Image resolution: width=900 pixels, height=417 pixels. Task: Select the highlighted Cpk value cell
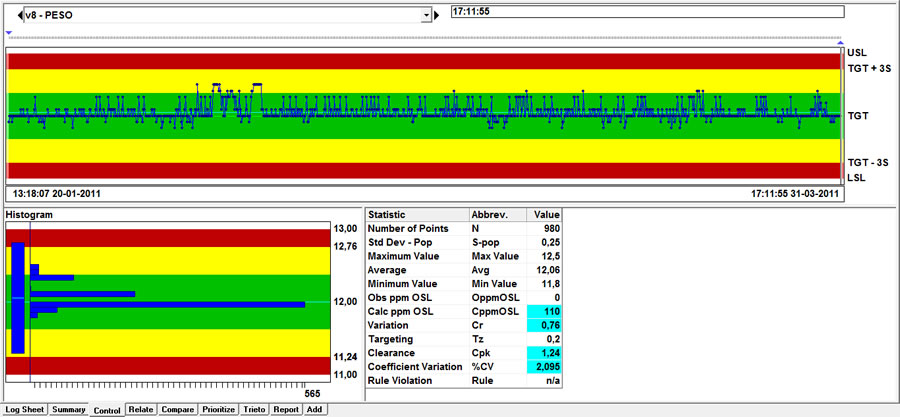click(547, 353)
